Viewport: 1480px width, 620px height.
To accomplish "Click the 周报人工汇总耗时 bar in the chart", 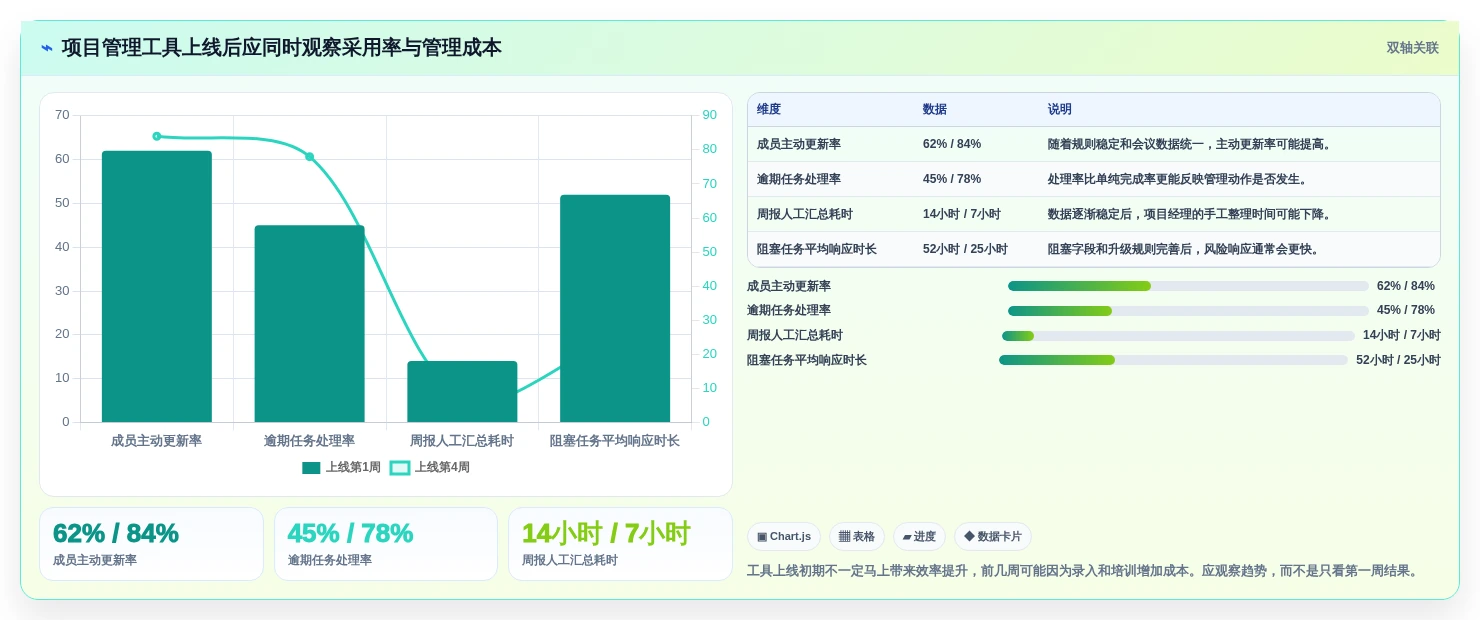I will (x=462, y=391).
